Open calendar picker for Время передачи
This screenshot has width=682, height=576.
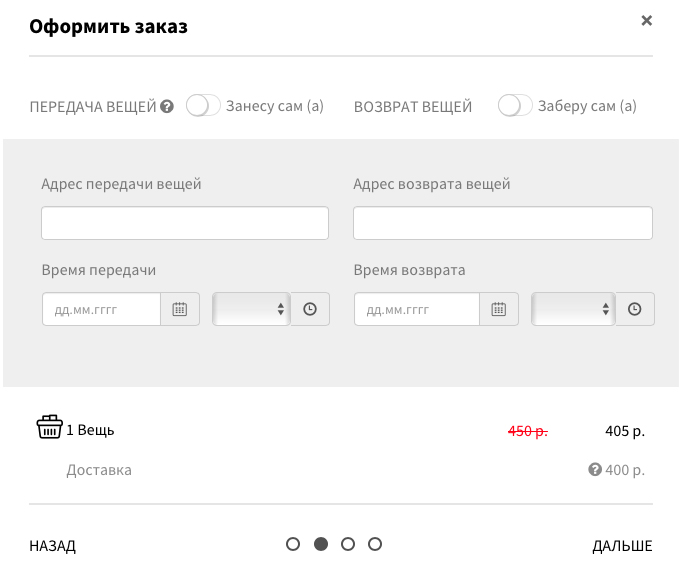coord(180,310)
